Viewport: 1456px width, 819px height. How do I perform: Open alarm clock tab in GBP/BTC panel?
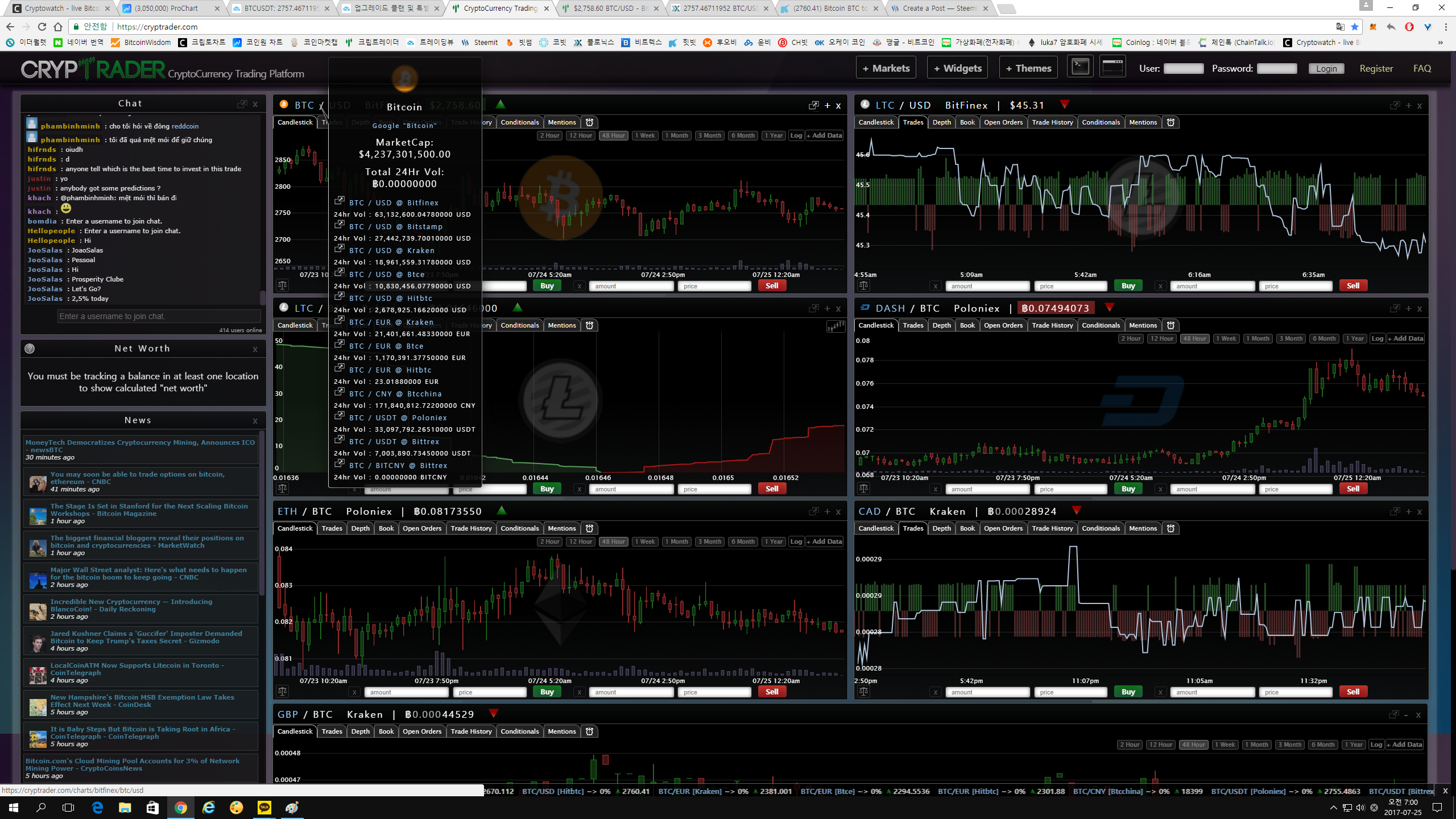(x=590, y=731)
